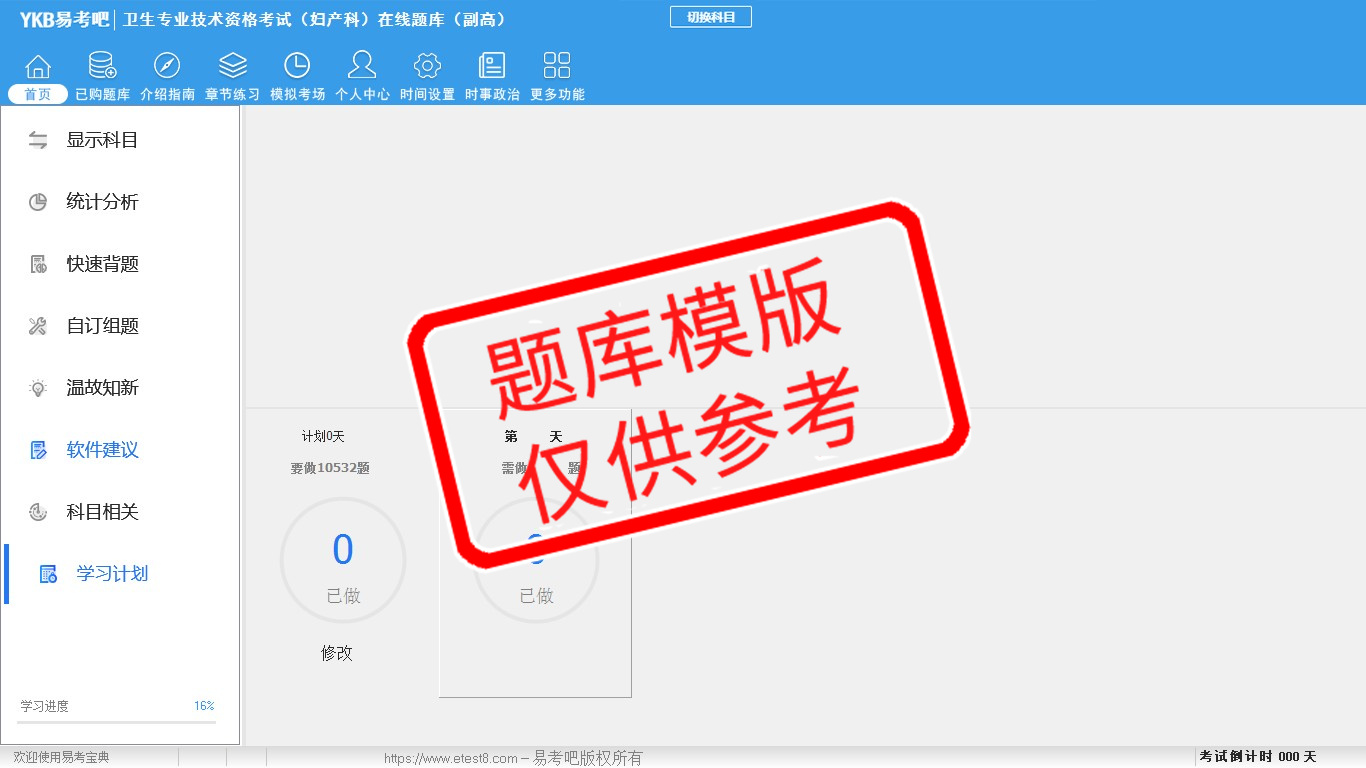The width and height of the screenshot is (1366, 768).
Task: Open 模拟考场 clock icon
Action: [x=297, y=67]
